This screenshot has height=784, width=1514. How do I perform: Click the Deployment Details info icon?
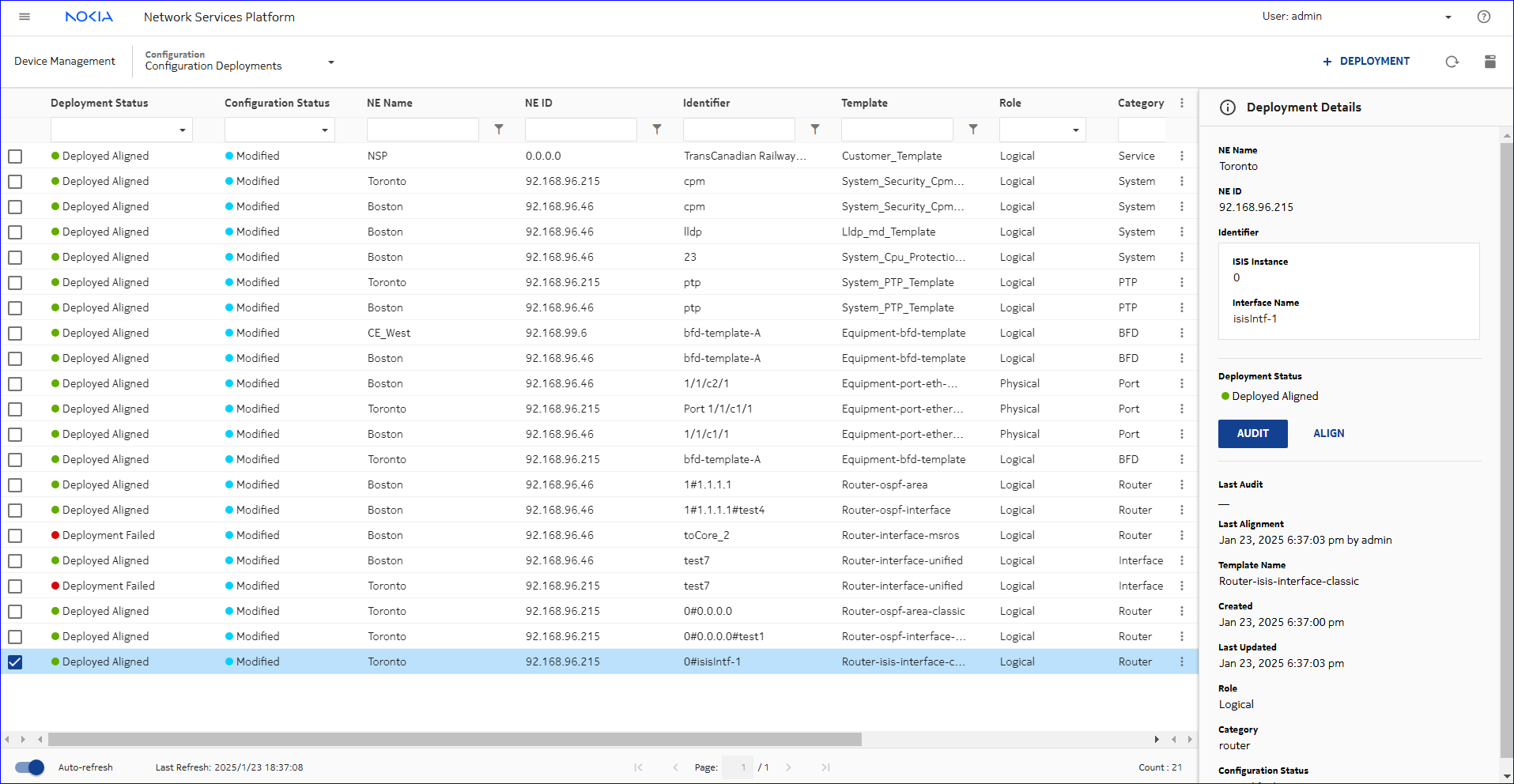tap(1228, 107)
